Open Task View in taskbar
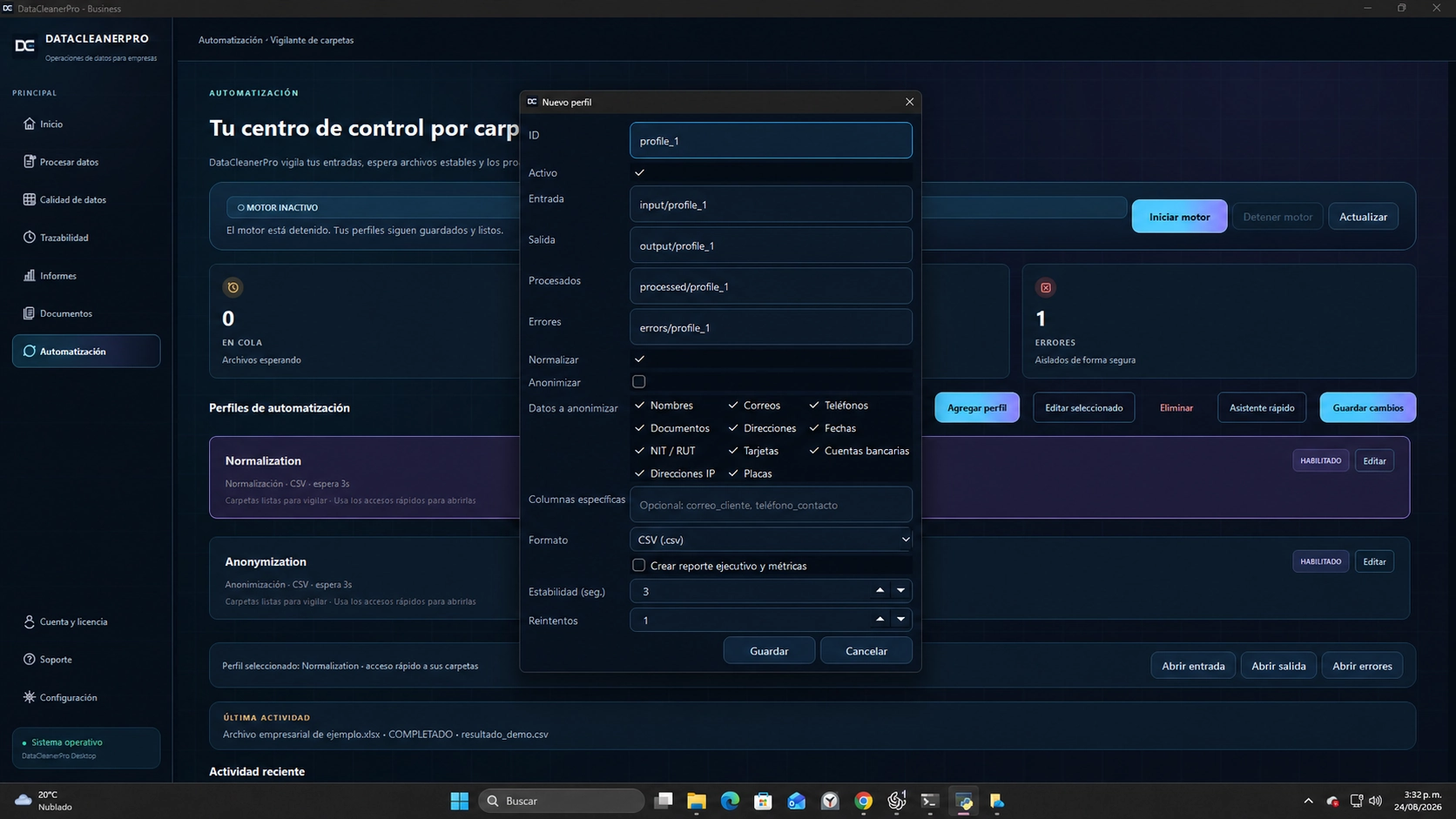This screenshot has width=1456, height=819. (664, 801)
